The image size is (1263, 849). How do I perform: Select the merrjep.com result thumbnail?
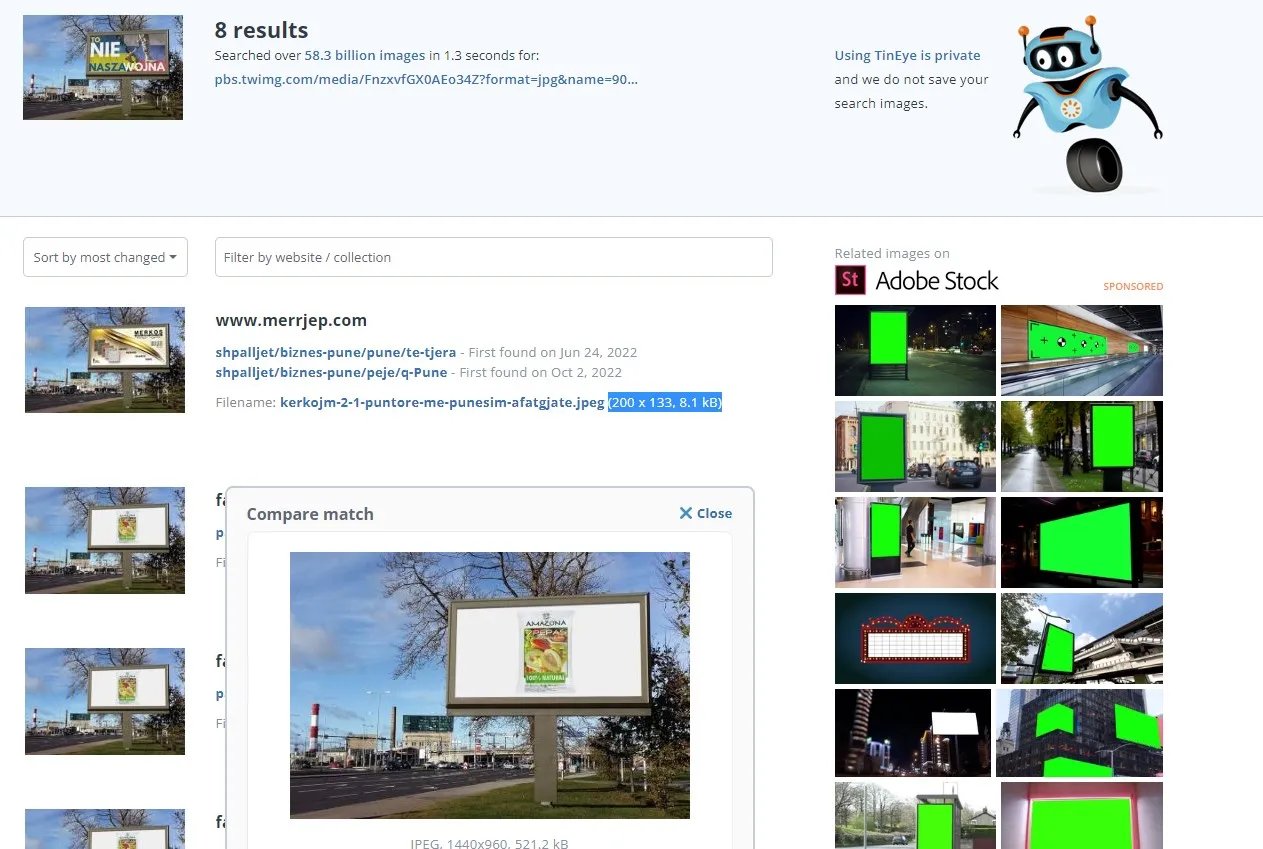[x=105, y=360]
